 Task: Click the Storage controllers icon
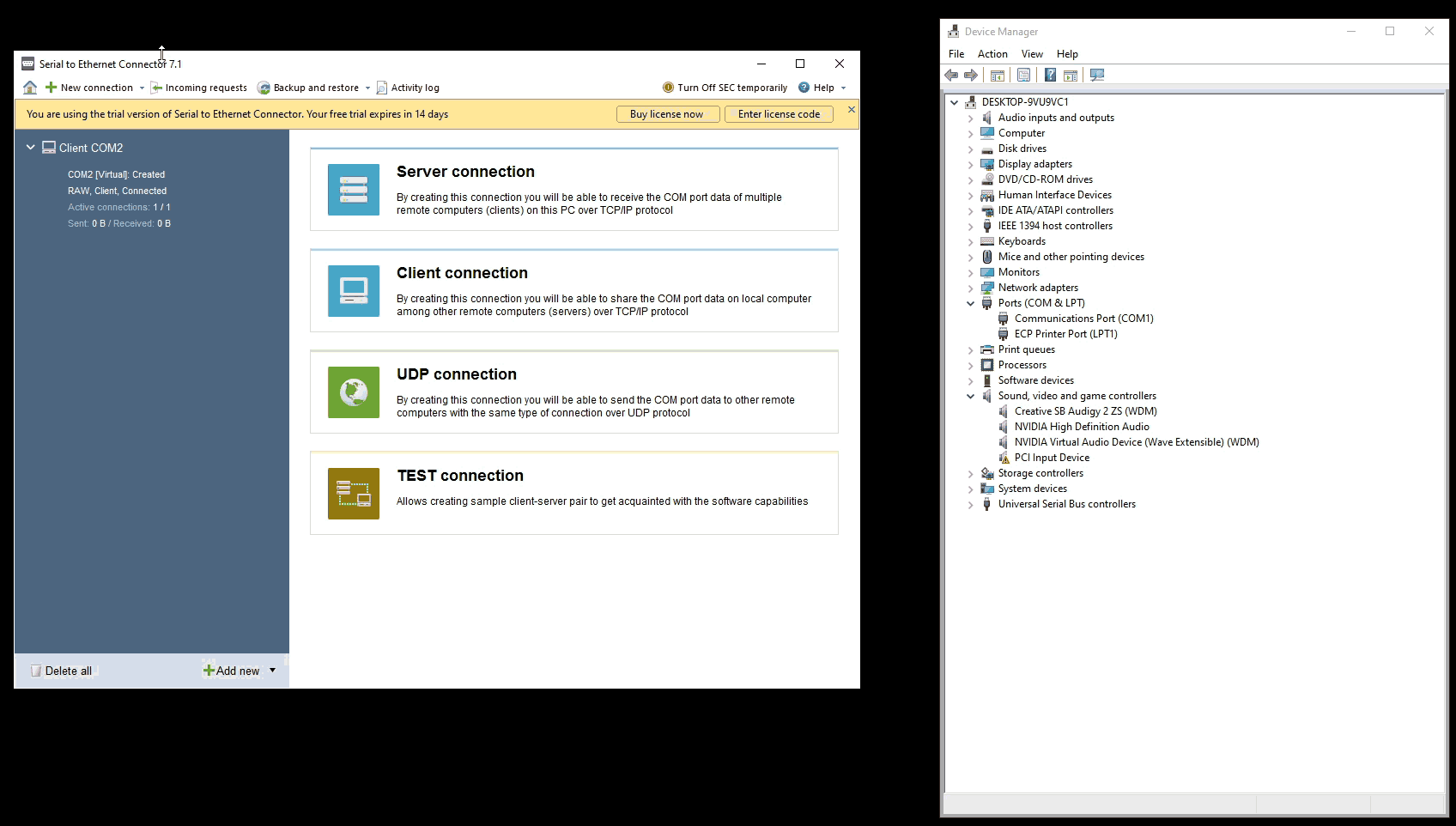[987, 473]
